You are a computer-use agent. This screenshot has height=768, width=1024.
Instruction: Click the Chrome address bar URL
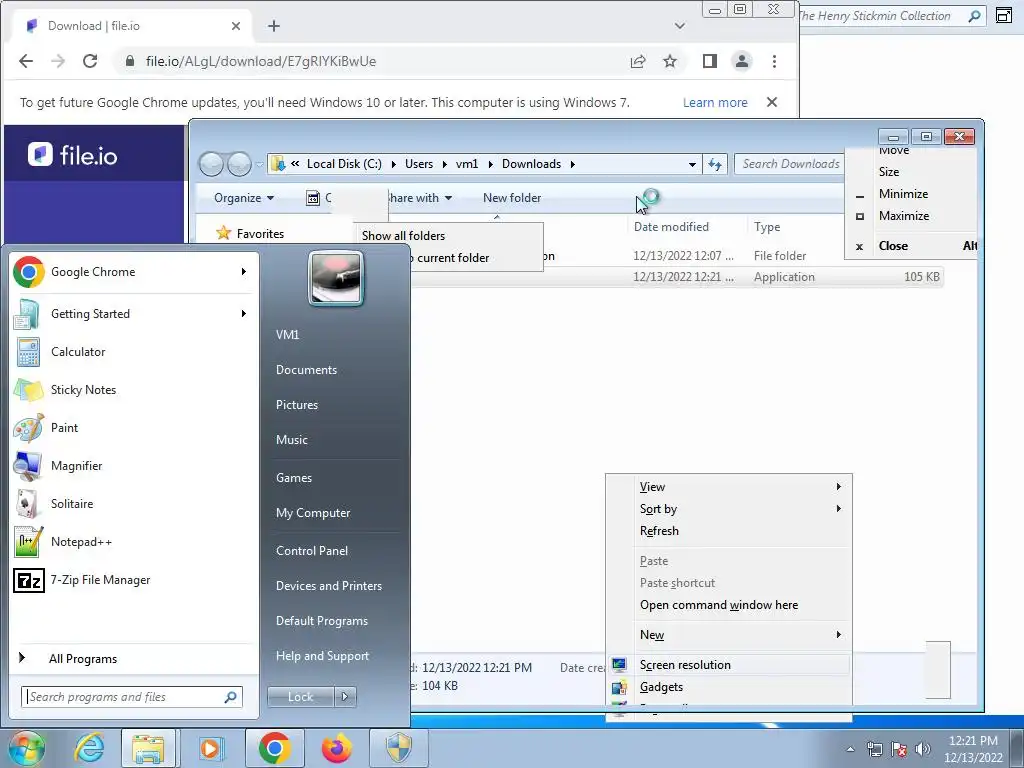click(x=261, y=61)
